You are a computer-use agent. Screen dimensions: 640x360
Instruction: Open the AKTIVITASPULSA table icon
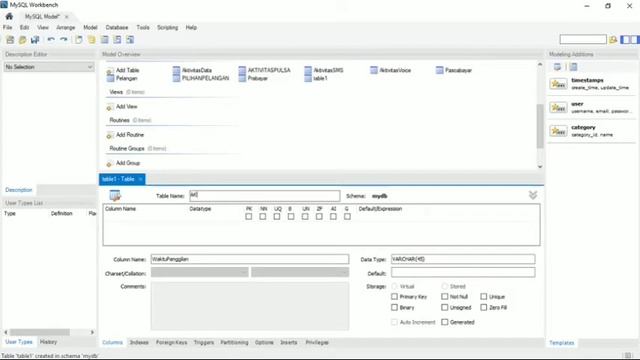(x=242, y=70)
